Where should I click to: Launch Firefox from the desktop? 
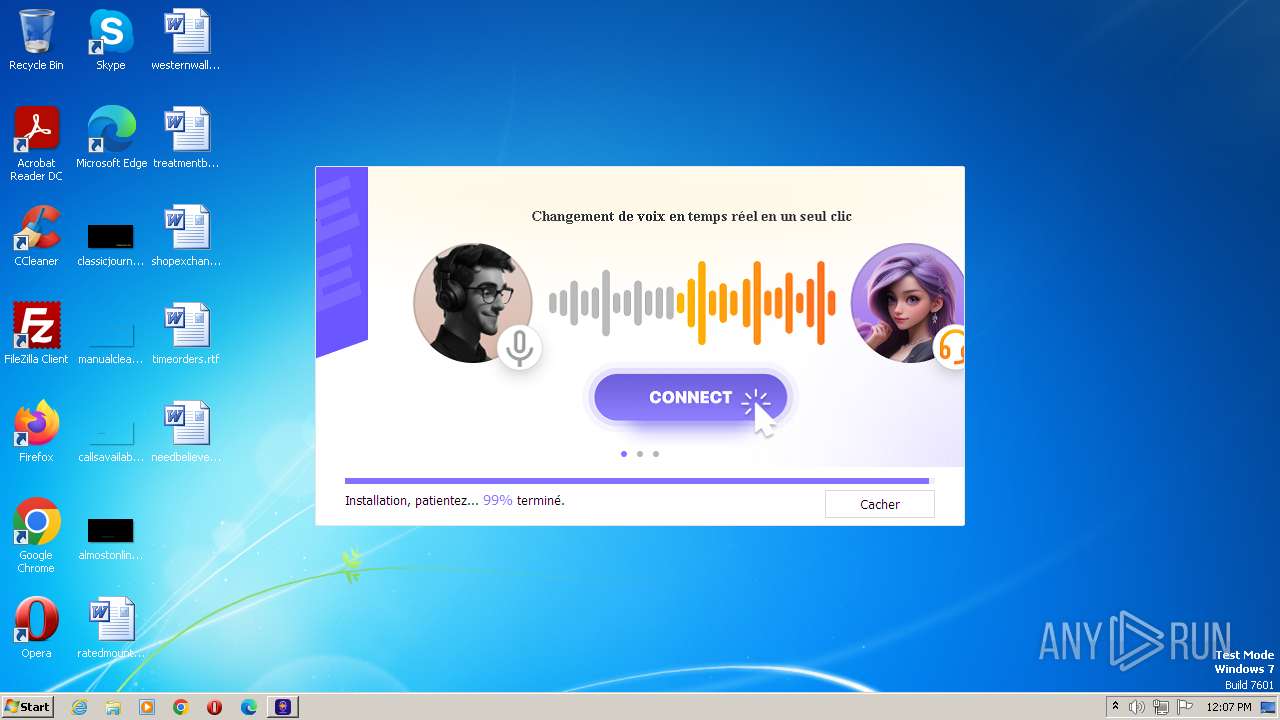click(36, 432)
